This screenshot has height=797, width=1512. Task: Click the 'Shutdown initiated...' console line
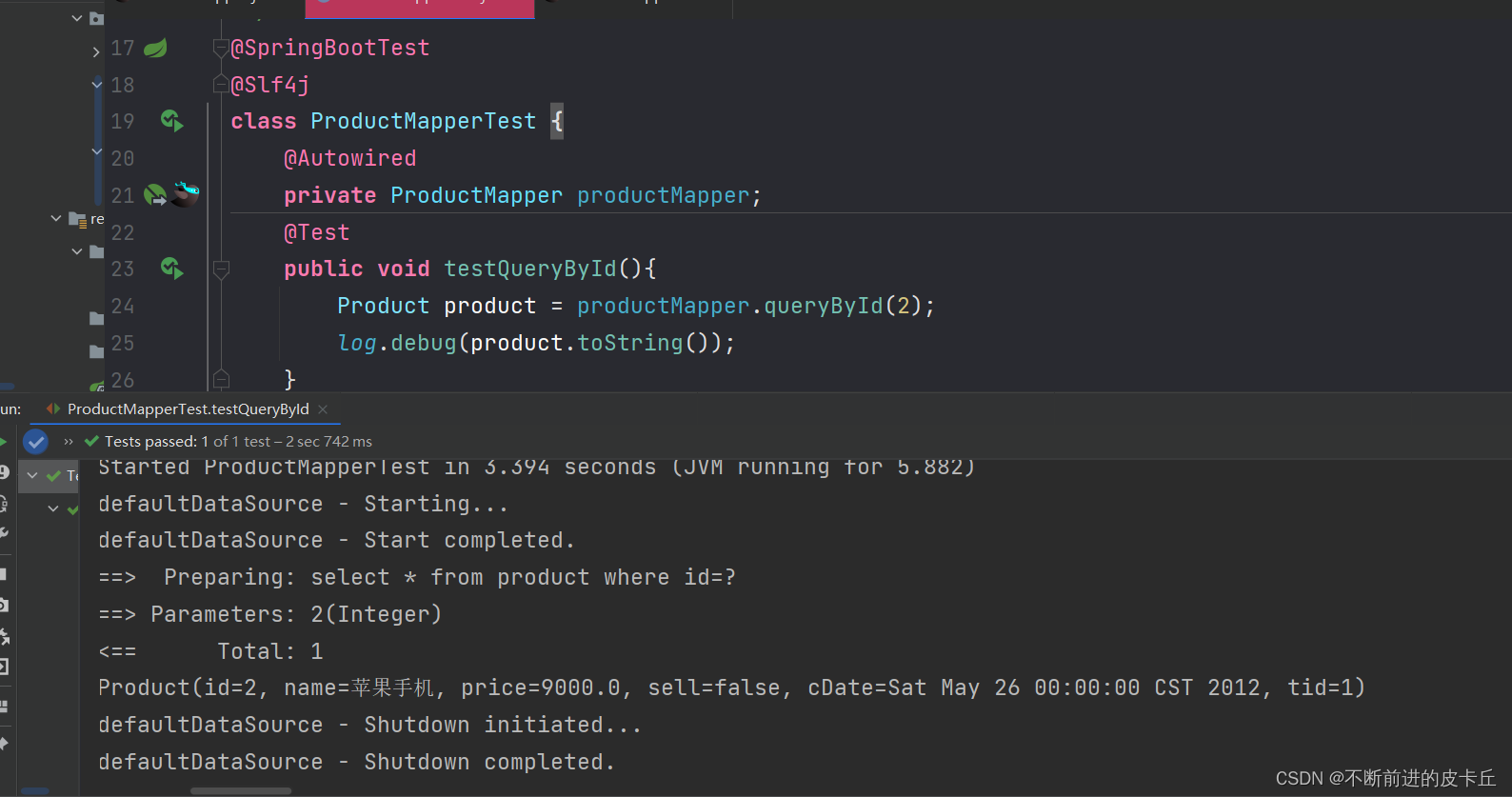370,725
